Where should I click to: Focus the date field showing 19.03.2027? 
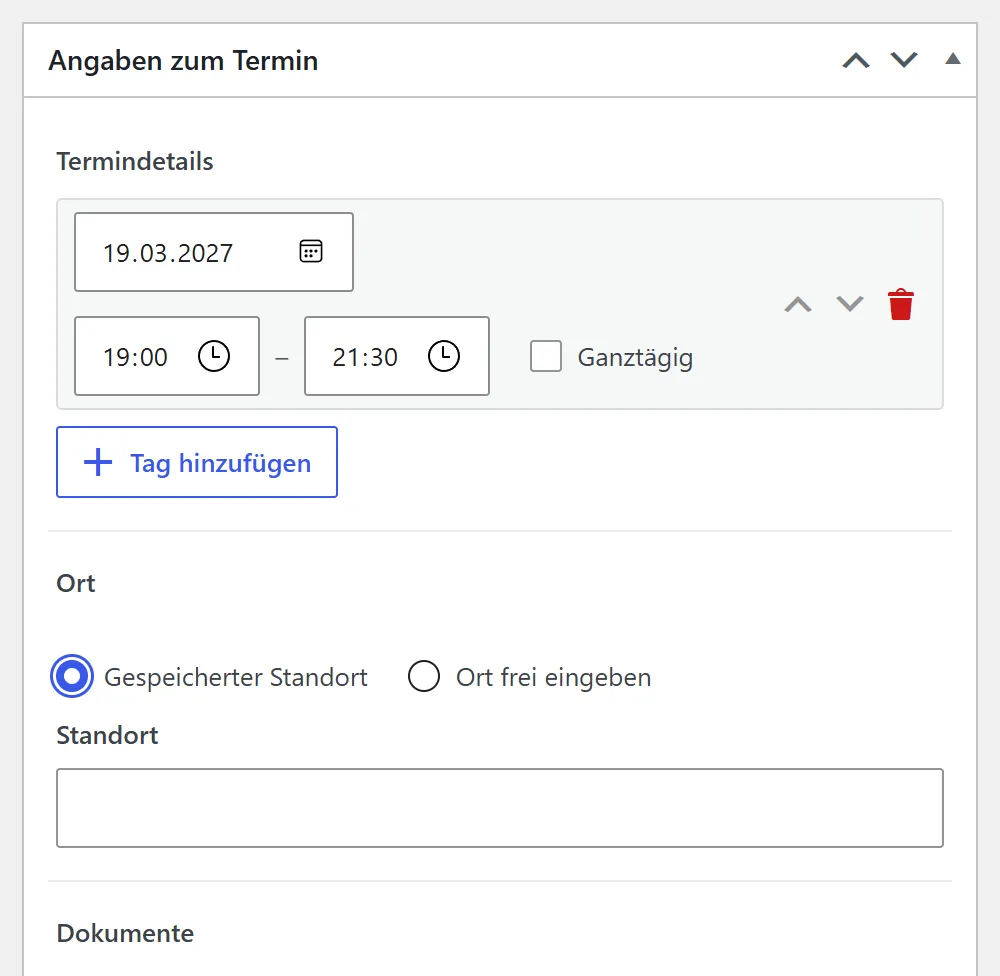pyautogui.click(x=214, y=252)
